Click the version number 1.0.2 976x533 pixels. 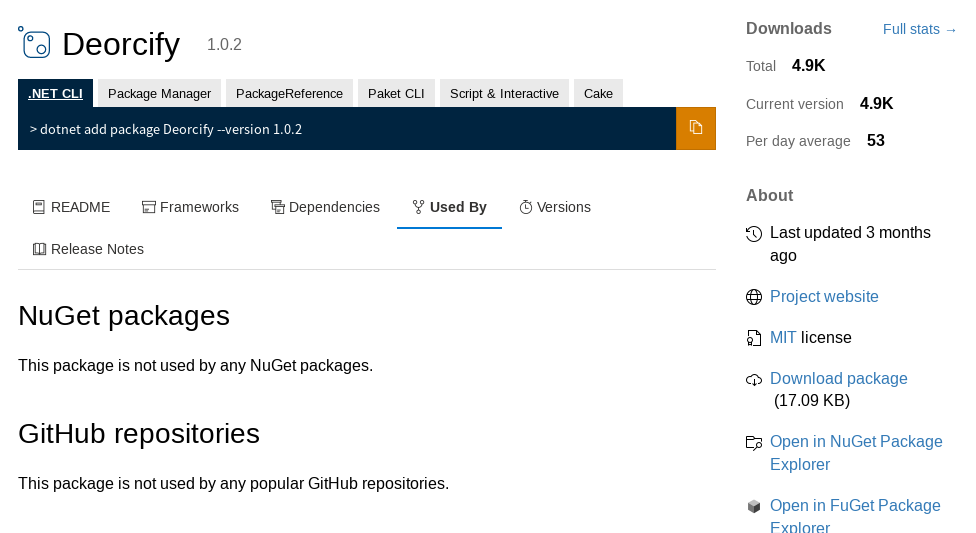tap(224, 45)
